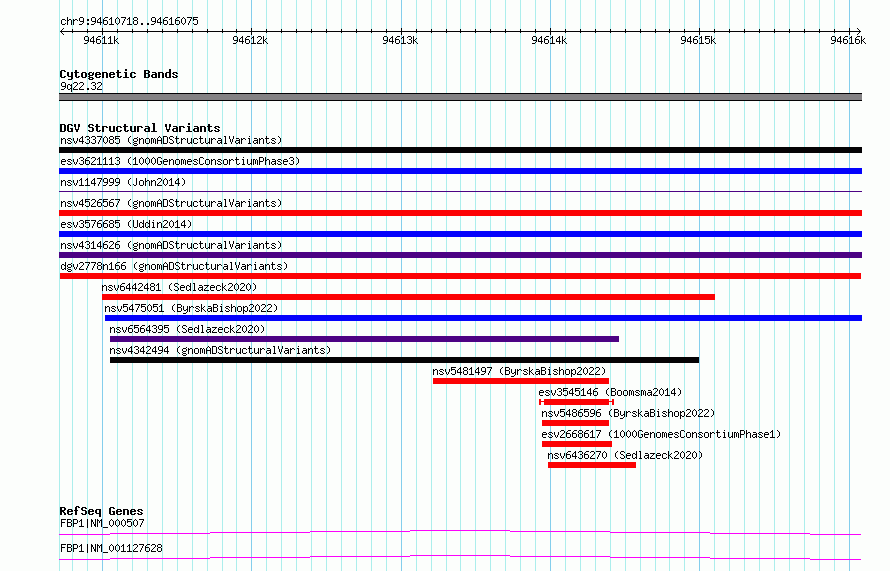This screenshot has width=890, height=571.
Task: Click the purple nsv6564395 variant bar
Action: click(364, 339)
